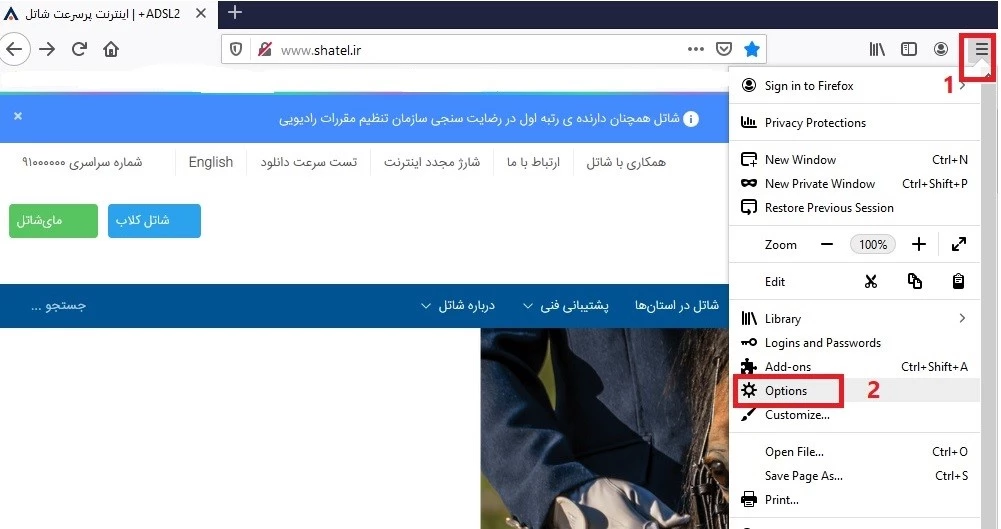Click the info icon in blue banner

coord(691,119)
